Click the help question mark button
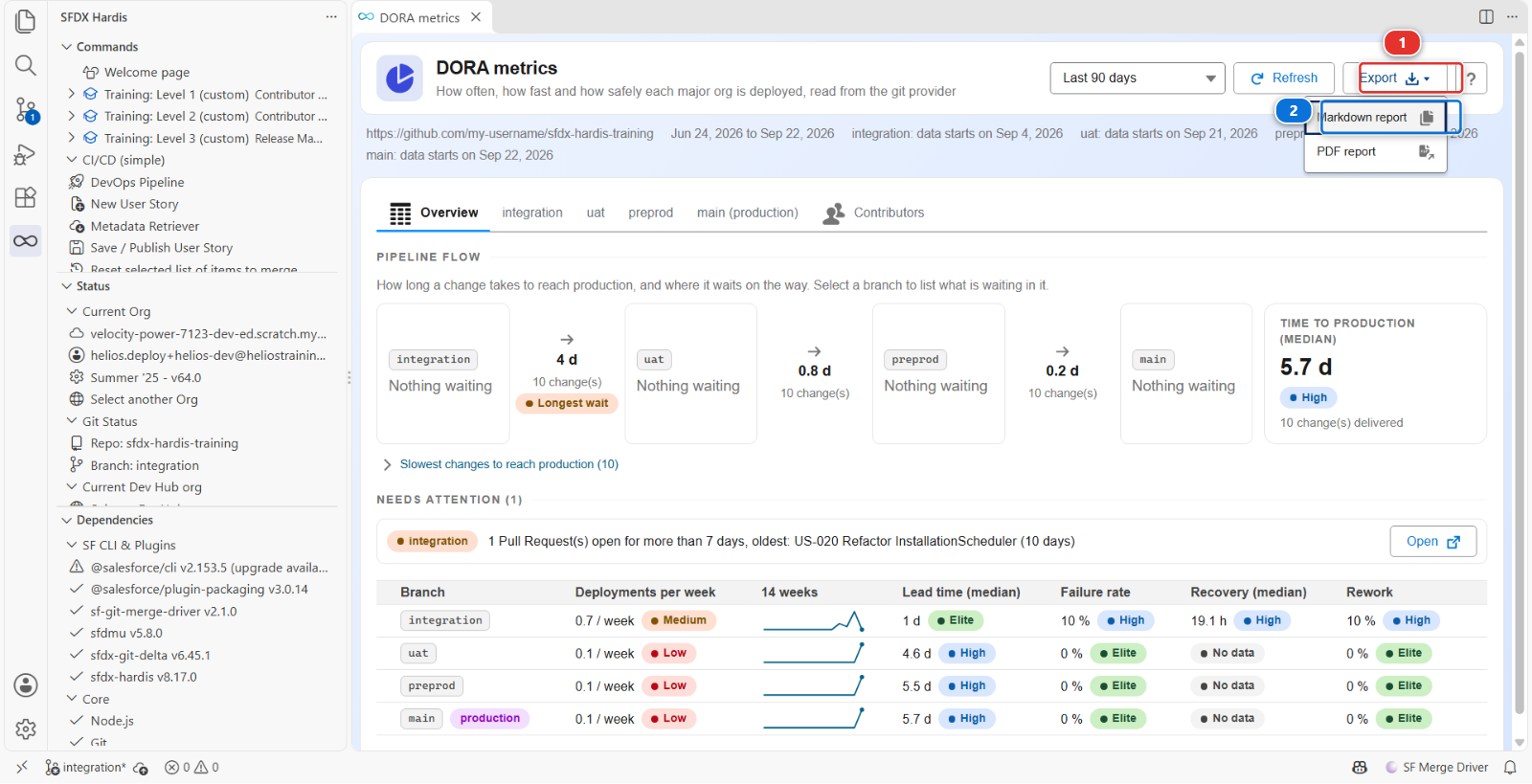1532x784 pixels. click(x=1472, y=78)
